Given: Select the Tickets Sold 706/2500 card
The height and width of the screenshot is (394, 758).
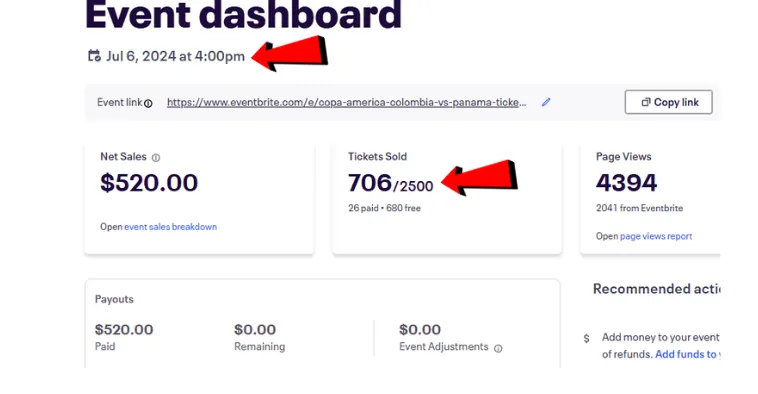Looking at the screenshot, I should click(x=447, y=197).
